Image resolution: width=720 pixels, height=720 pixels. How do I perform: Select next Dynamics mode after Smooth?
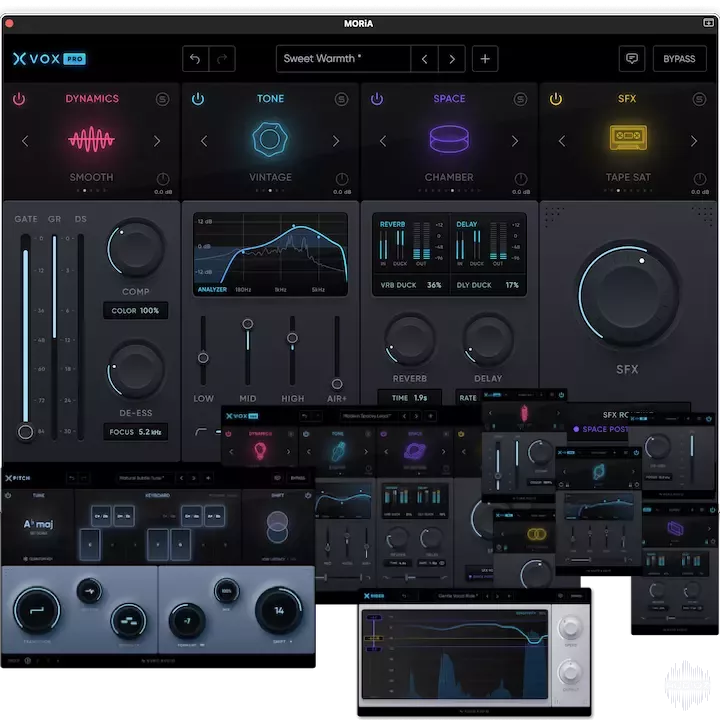point(157,141)
